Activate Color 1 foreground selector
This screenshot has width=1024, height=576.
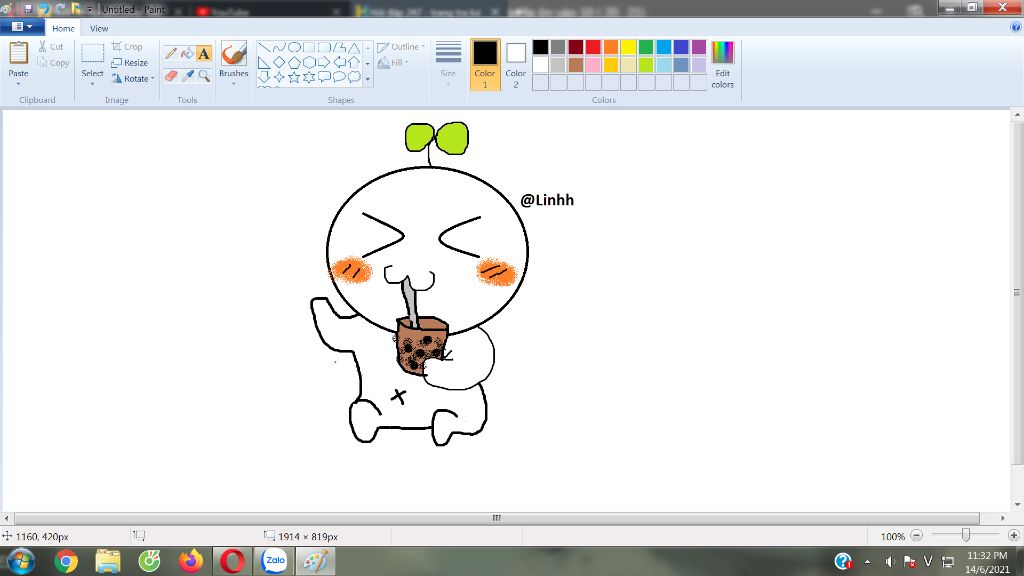click(x=485, y=64)
